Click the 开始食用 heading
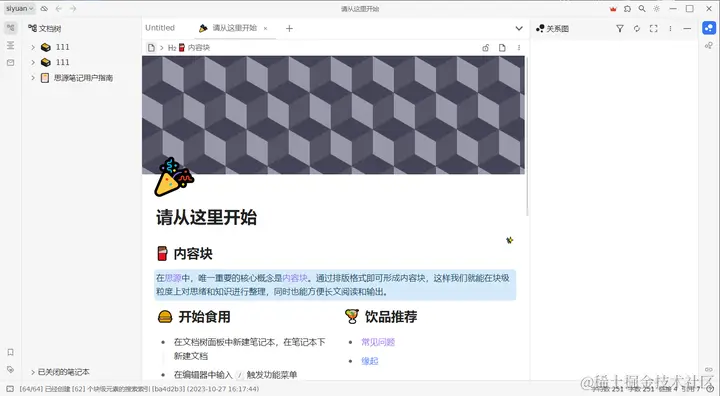The image size is (720, 396). 204,317
